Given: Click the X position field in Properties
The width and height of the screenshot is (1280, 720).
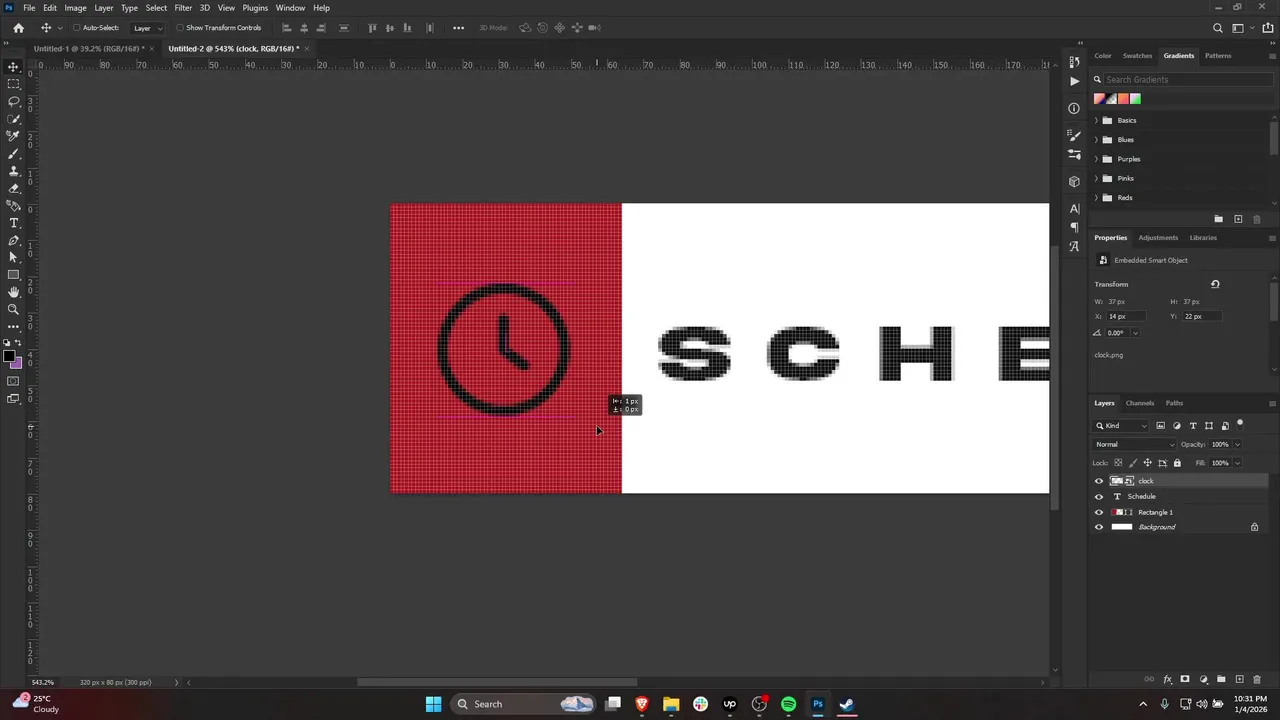Looking at the screenshot, I should [1125, 316].
